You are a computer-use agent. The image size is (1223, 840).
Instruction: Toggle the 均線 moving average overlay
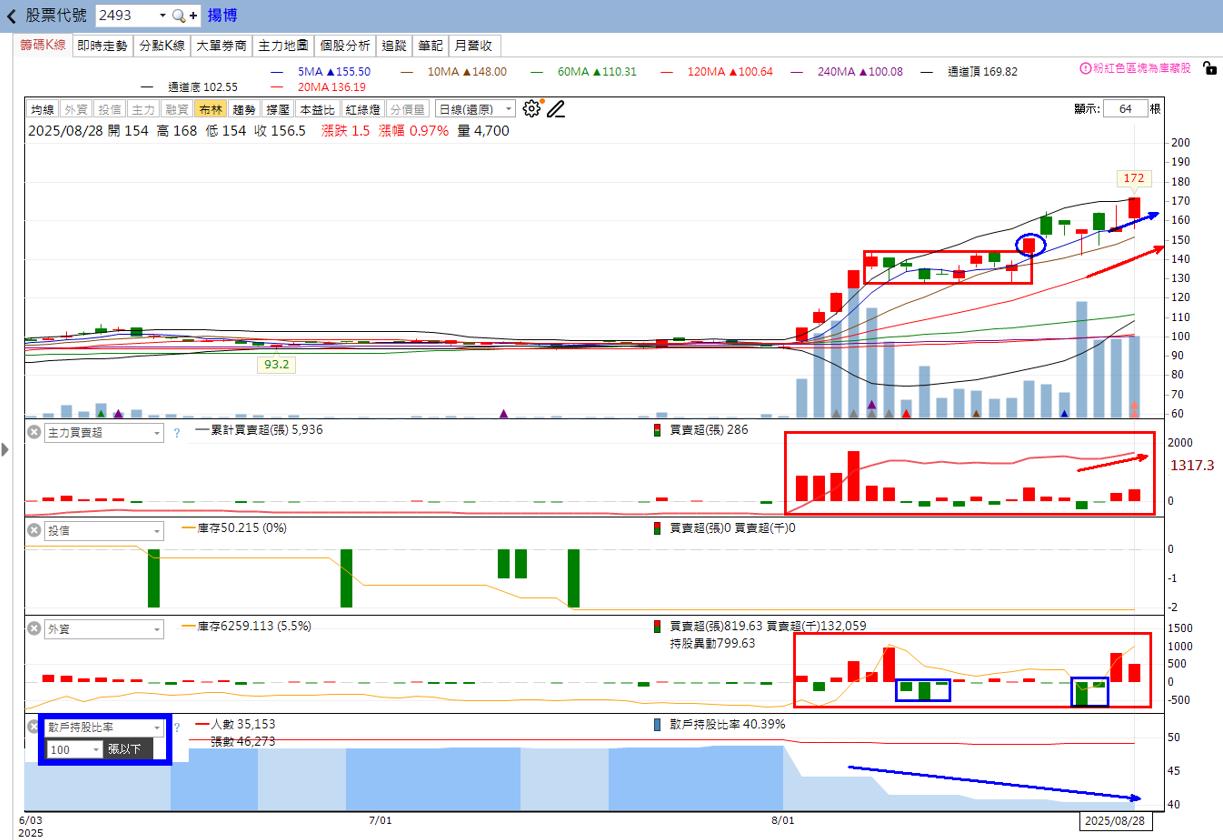tap(42, 109)
